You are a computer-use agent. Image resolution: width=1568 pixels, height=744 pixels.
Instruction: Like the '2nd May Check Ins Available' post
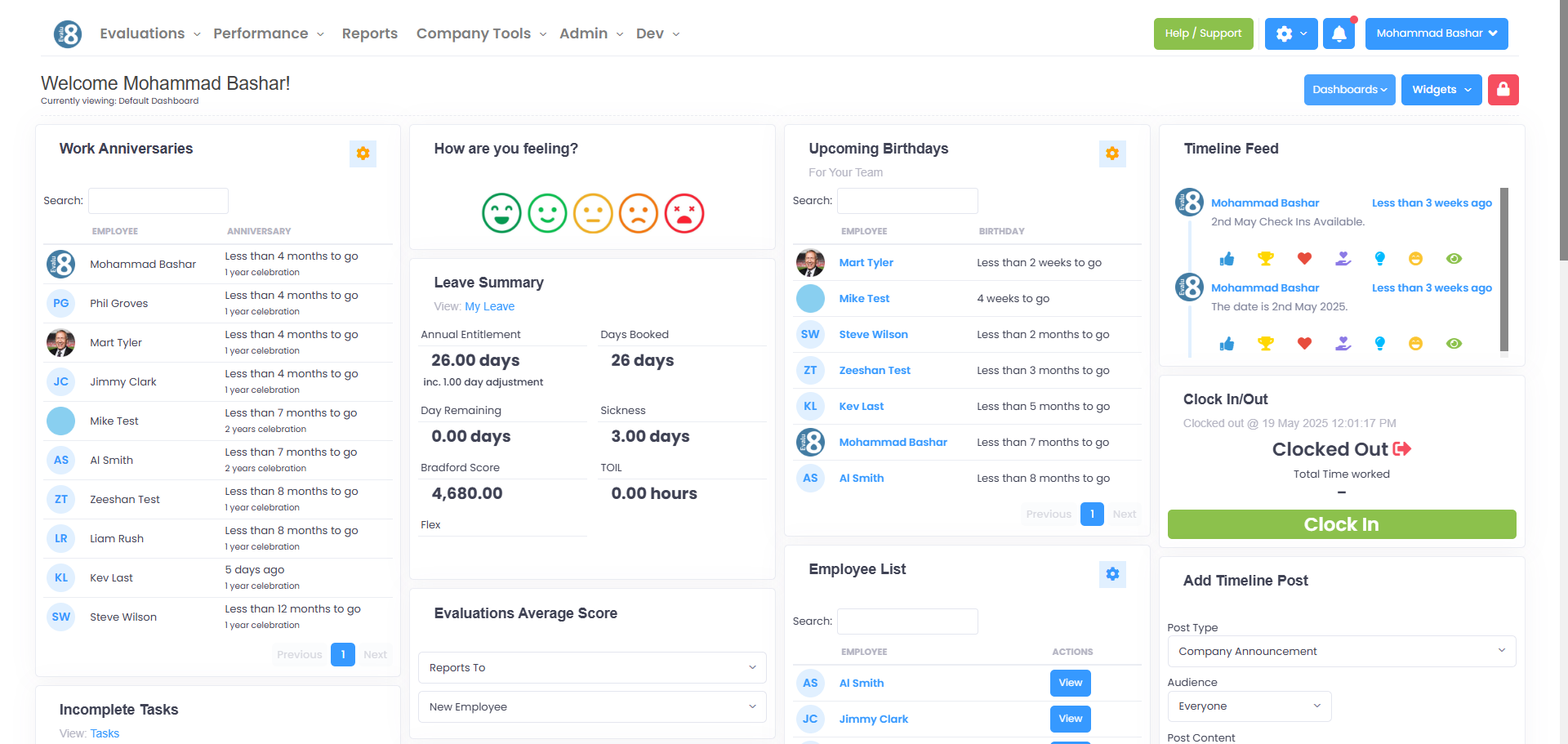pyautogui.click(x=1227, y=259)
